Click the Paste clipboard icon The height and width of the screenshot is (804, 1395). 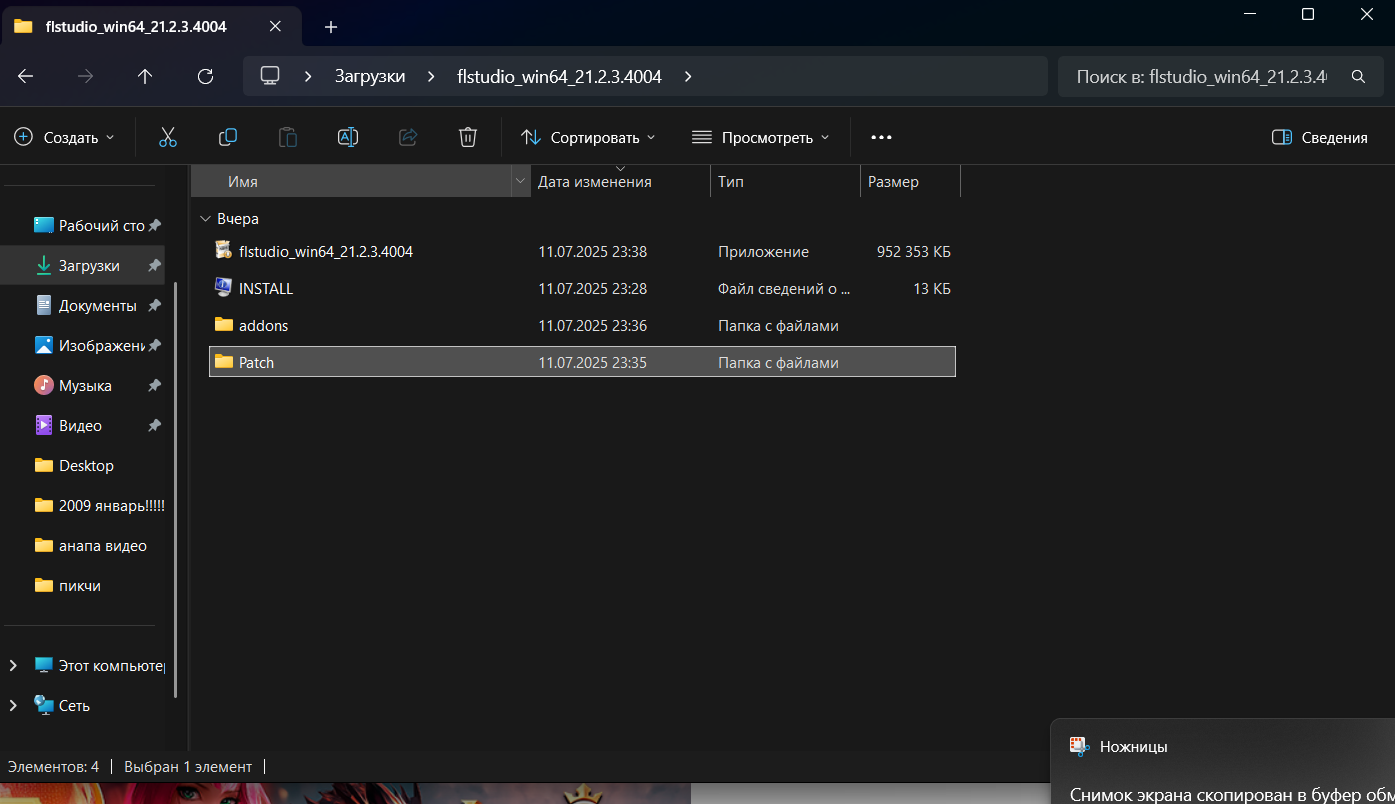(288, 137)
